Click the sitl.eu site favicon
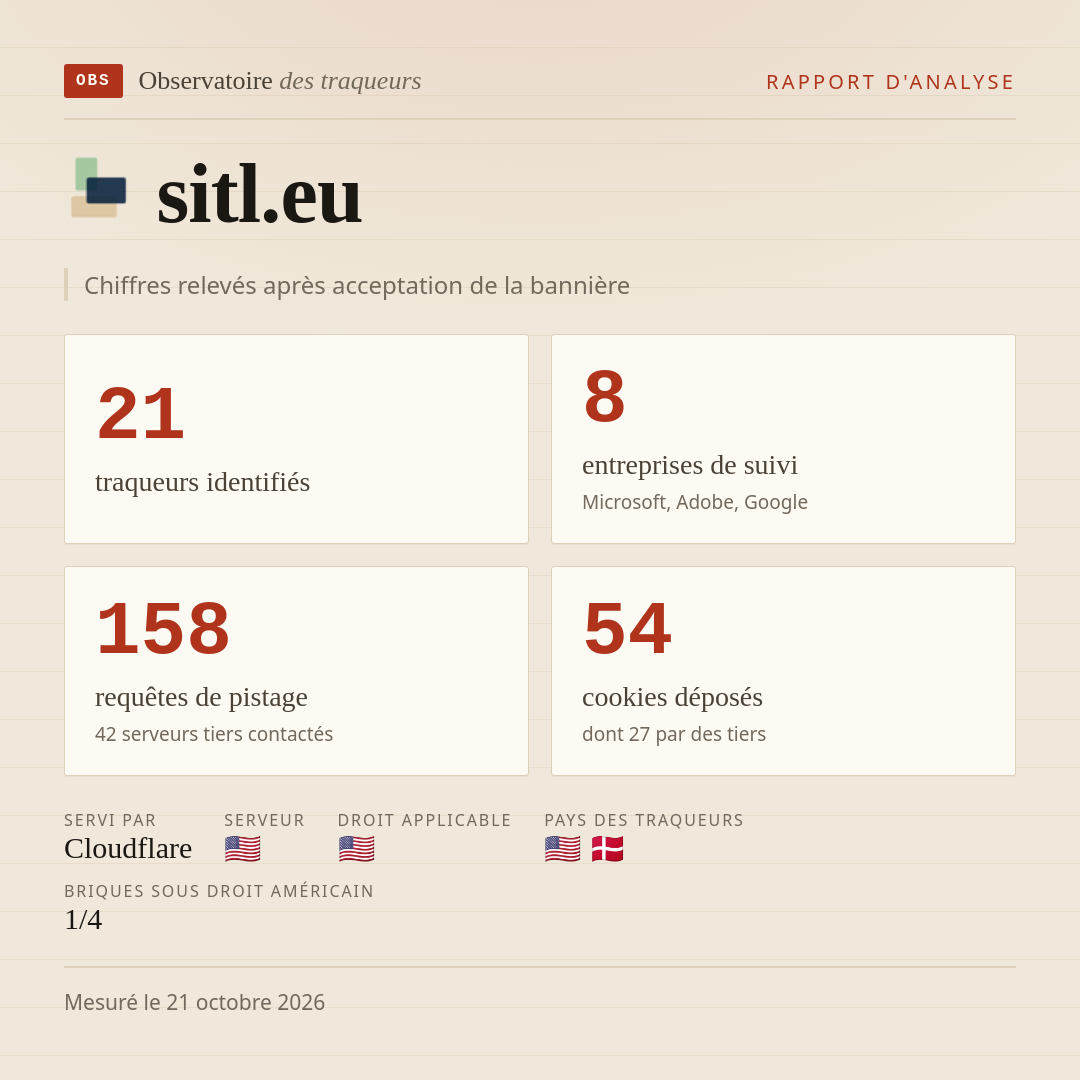 [99, 187]
